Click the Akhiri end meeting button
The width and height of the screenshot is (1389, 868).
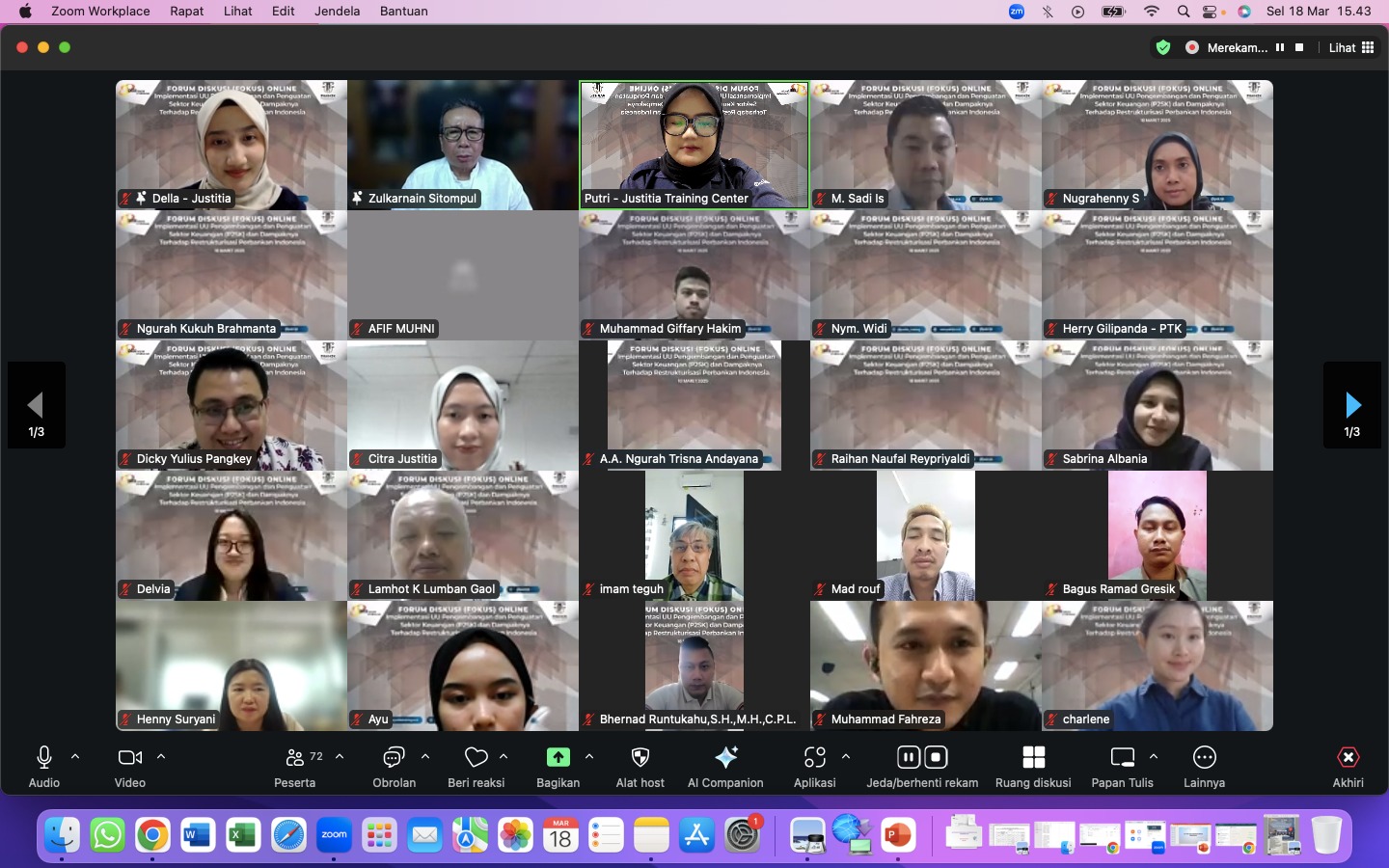1348,758
